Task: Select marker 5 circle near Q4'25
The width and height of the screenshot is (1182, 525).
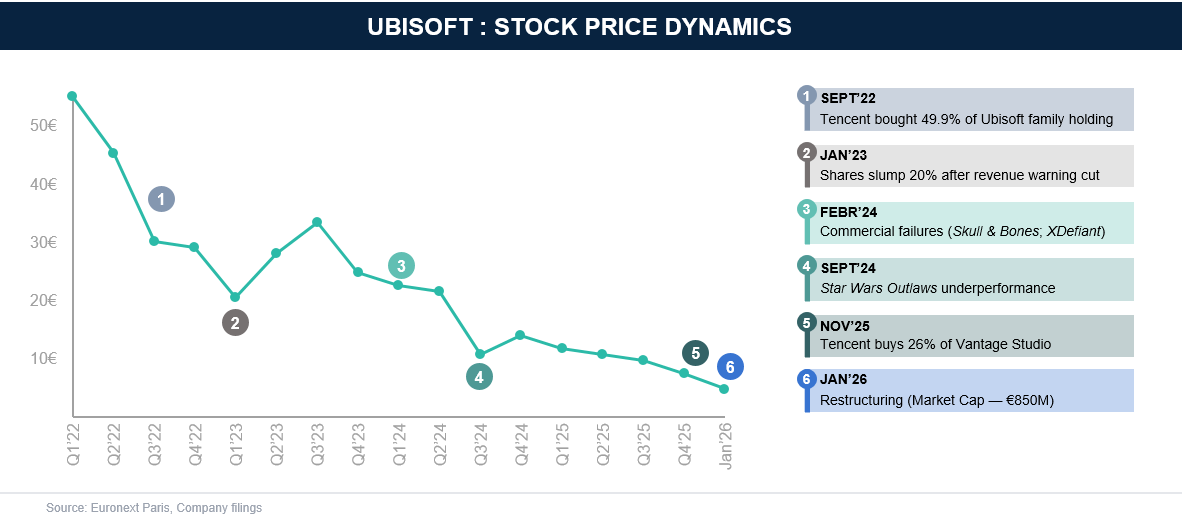Action: tap(695, 352)
